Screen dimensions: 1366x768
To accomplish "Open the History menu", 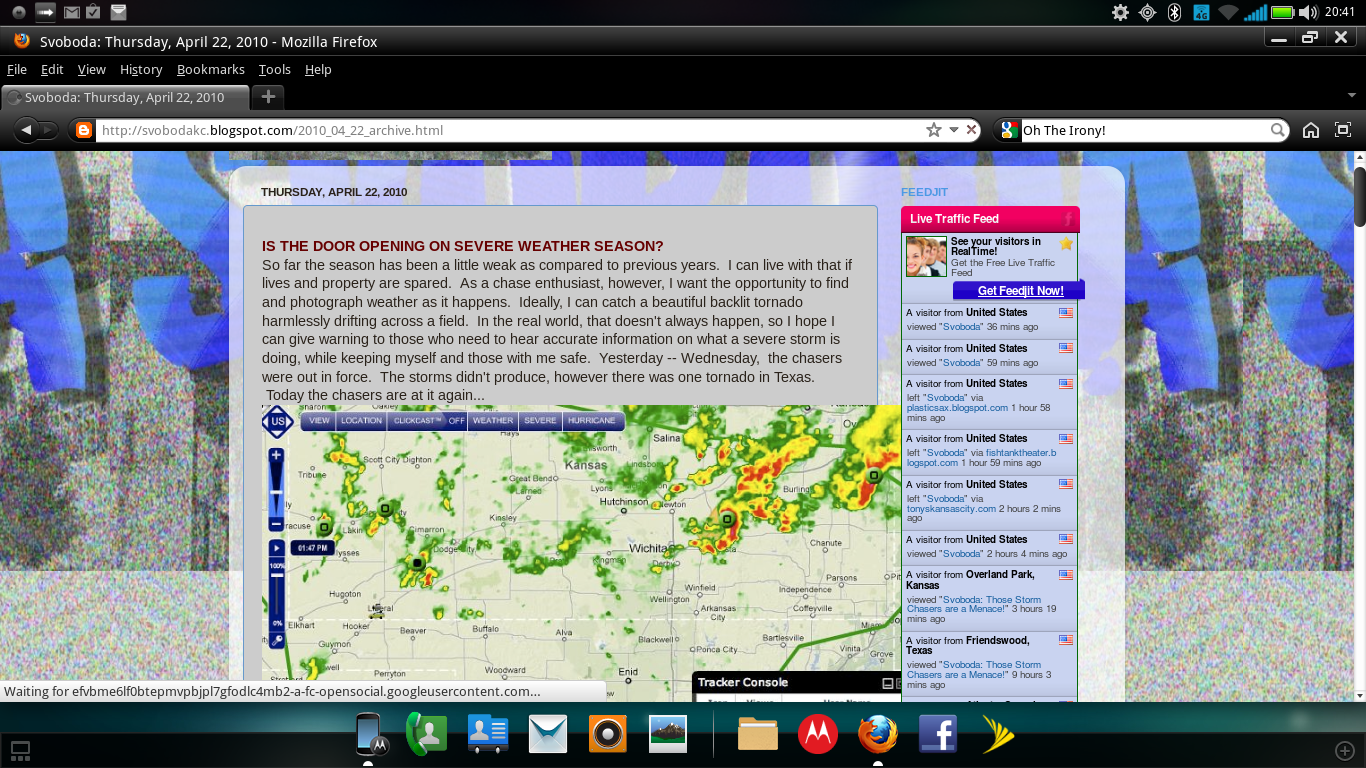I will point(141,69).
